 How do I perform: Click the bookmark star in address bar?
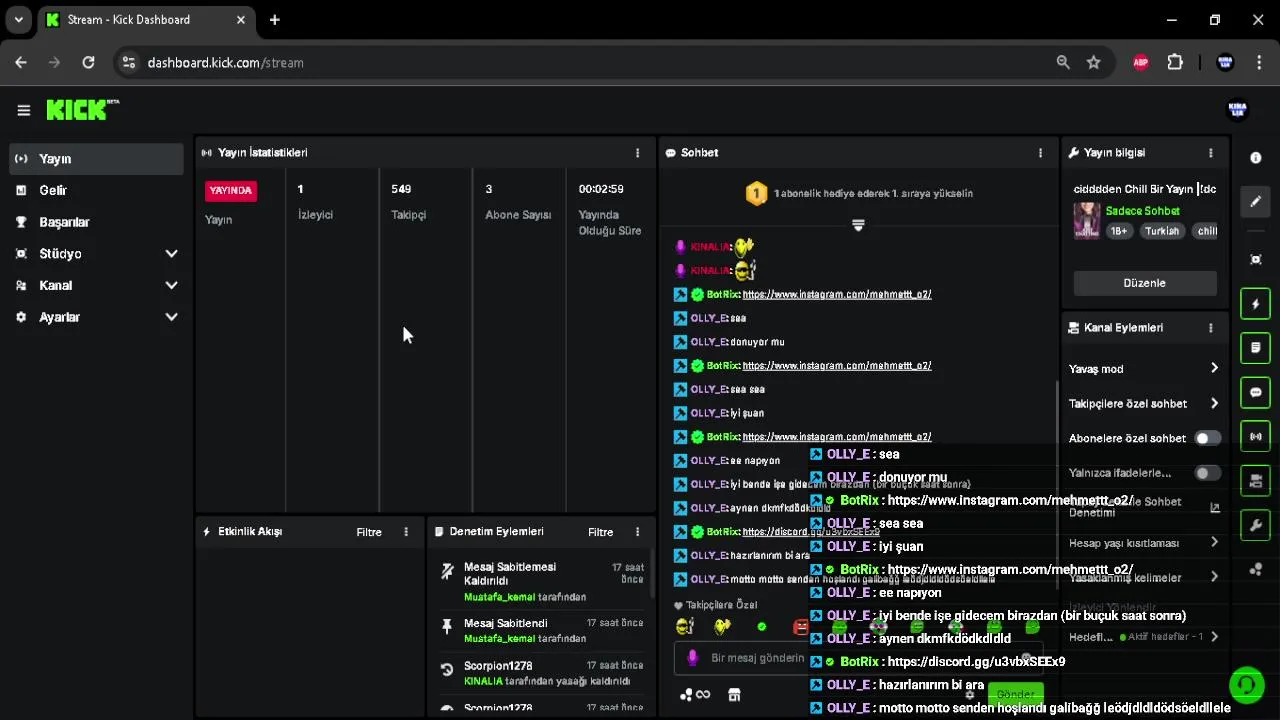(x=1093, y=62)
